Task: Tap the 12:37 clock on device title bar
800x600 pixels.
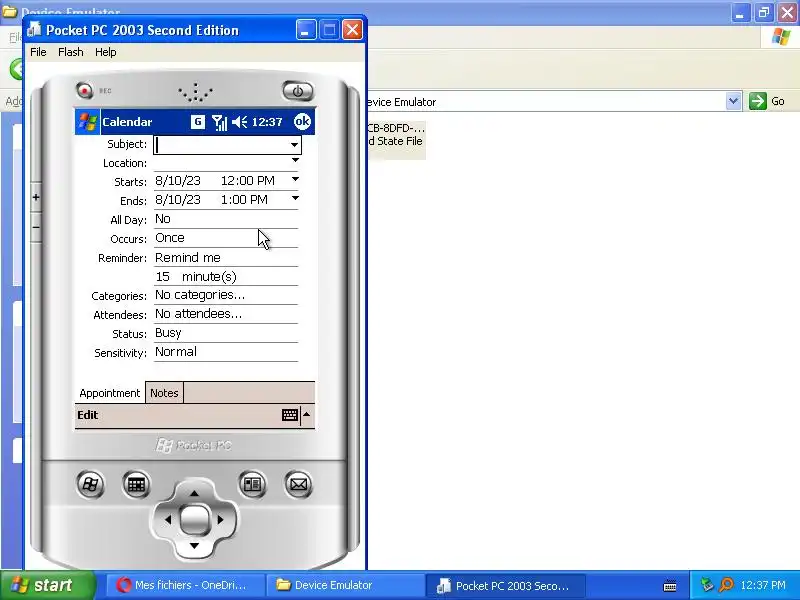Action: click(x=267, y=122)
